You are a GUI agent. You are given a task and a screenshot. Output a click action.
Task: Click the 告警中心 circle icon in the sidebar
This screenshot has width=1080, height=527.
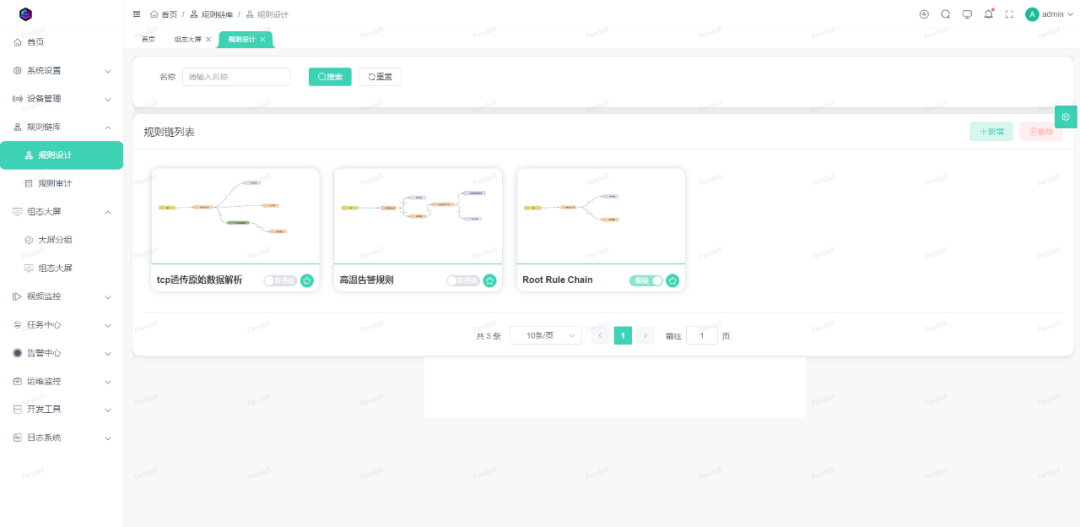(x=18, y=353)
